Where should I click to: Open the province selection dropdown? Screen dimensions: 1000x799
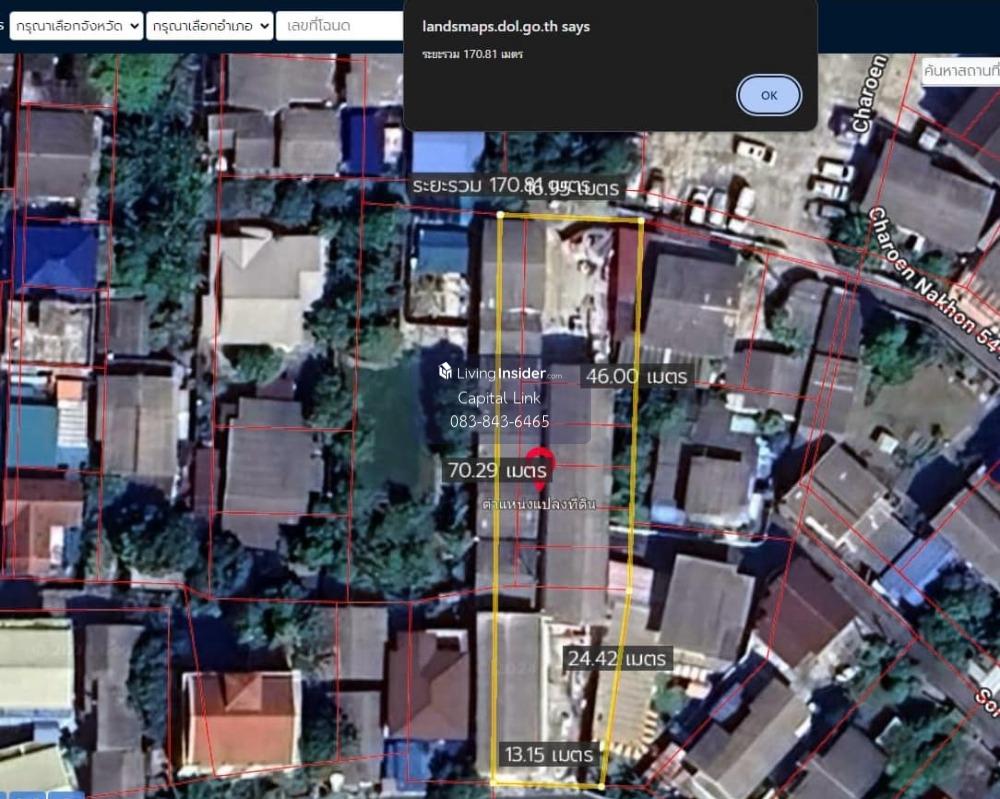pyautogui.click(x=76, y=26)
